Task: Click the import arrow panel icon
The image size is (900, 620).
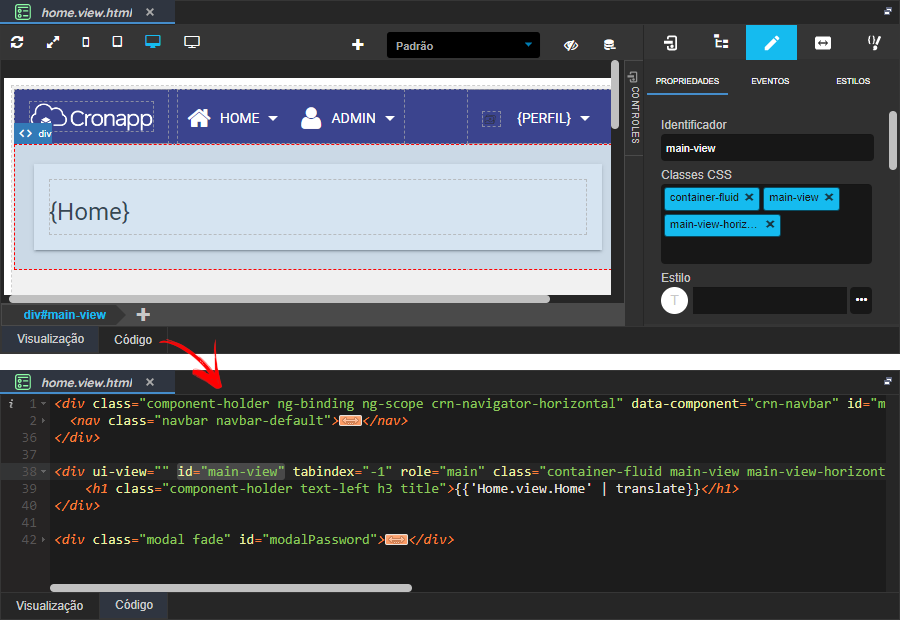Action: coord(670,42)
